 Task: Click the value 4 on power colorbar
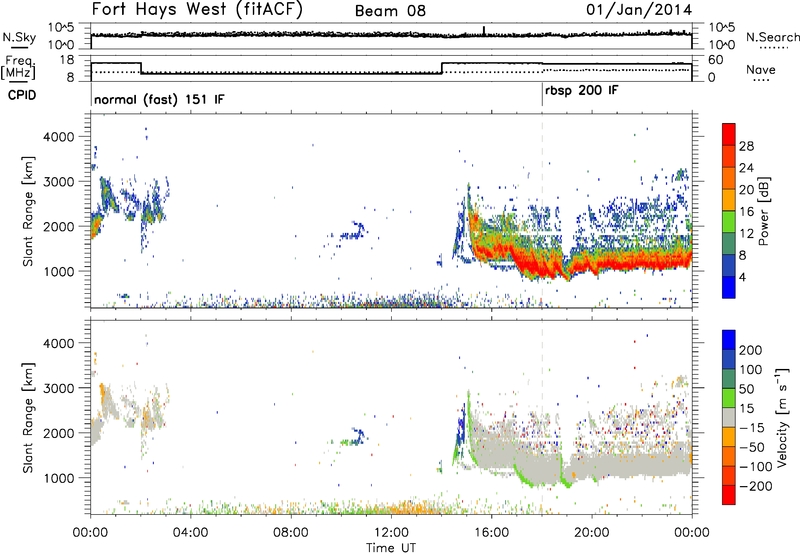(742, 277)
